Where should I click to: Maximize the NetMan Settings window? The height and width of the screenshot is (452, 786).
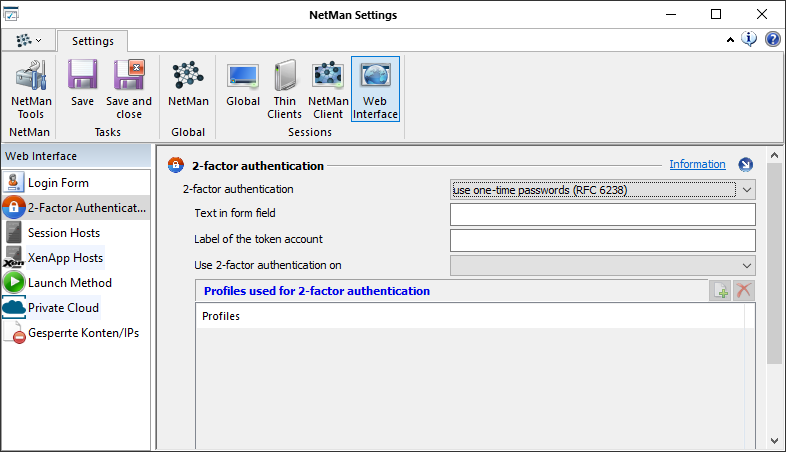coord(716,15)
